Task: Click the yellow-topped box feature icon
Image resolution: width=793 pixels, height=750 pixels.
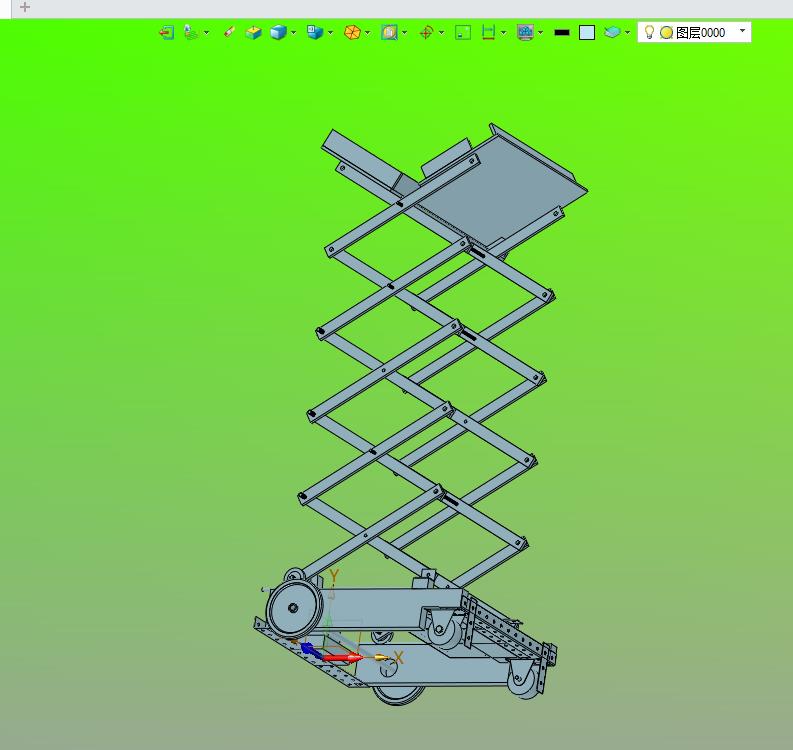Action: tap(253, 32)
